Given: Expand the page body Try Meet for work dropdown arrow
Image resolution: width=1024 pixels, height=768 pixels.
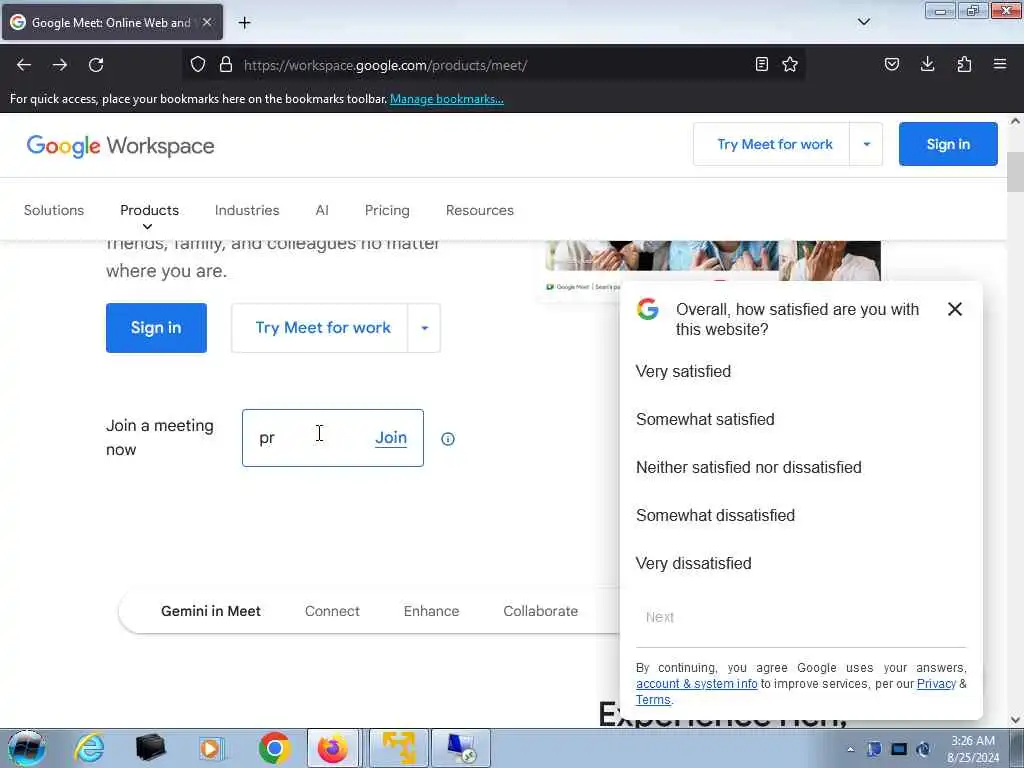Looking at the screenshot, I should [424, 328].
